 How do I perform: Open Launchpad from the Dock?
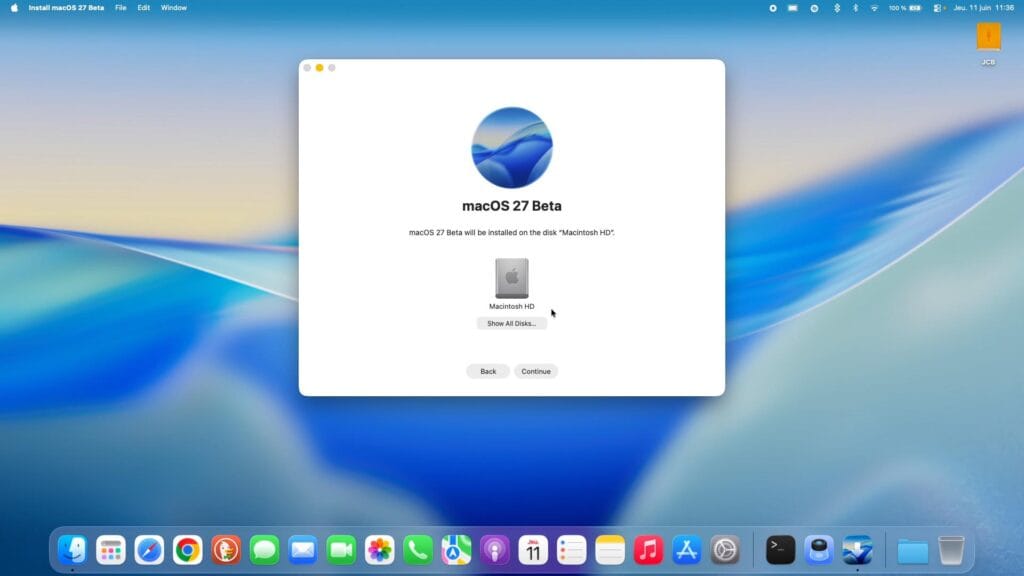pos(110,550)
